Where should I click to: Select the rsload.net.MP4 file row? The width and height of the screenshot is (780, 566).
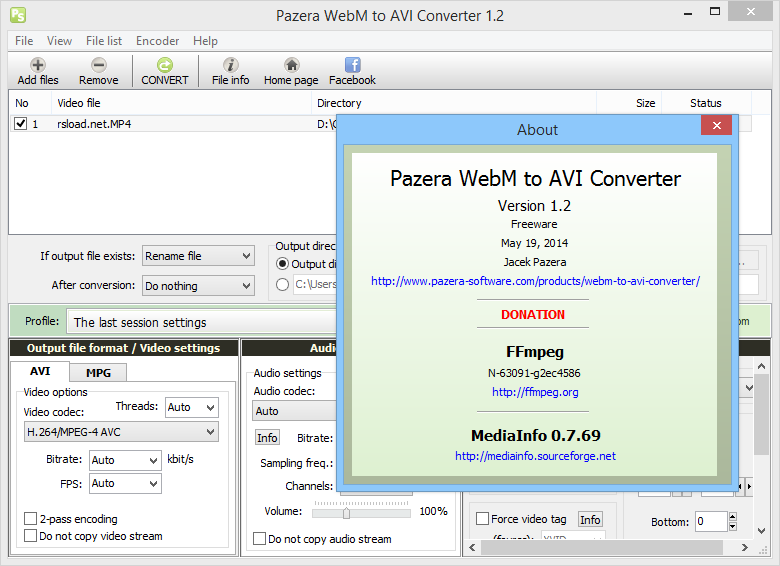[x=173, y=124]
